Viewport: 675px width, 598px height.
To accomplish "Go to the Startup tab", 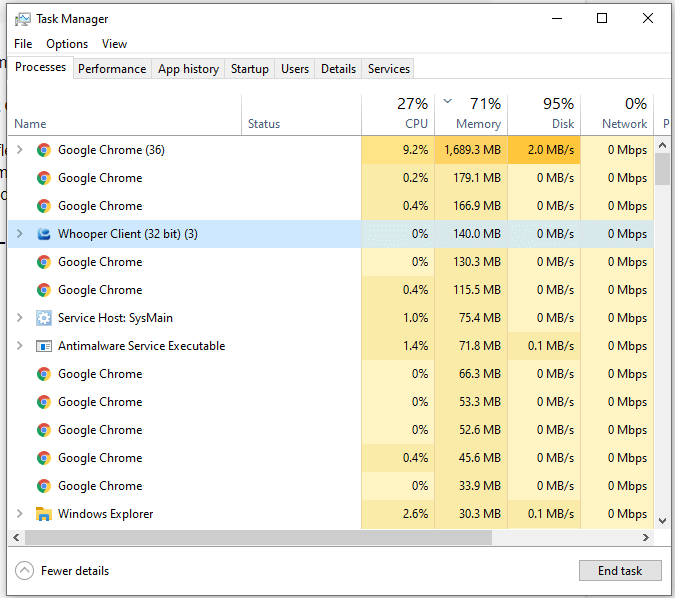I will click(250, 69).
